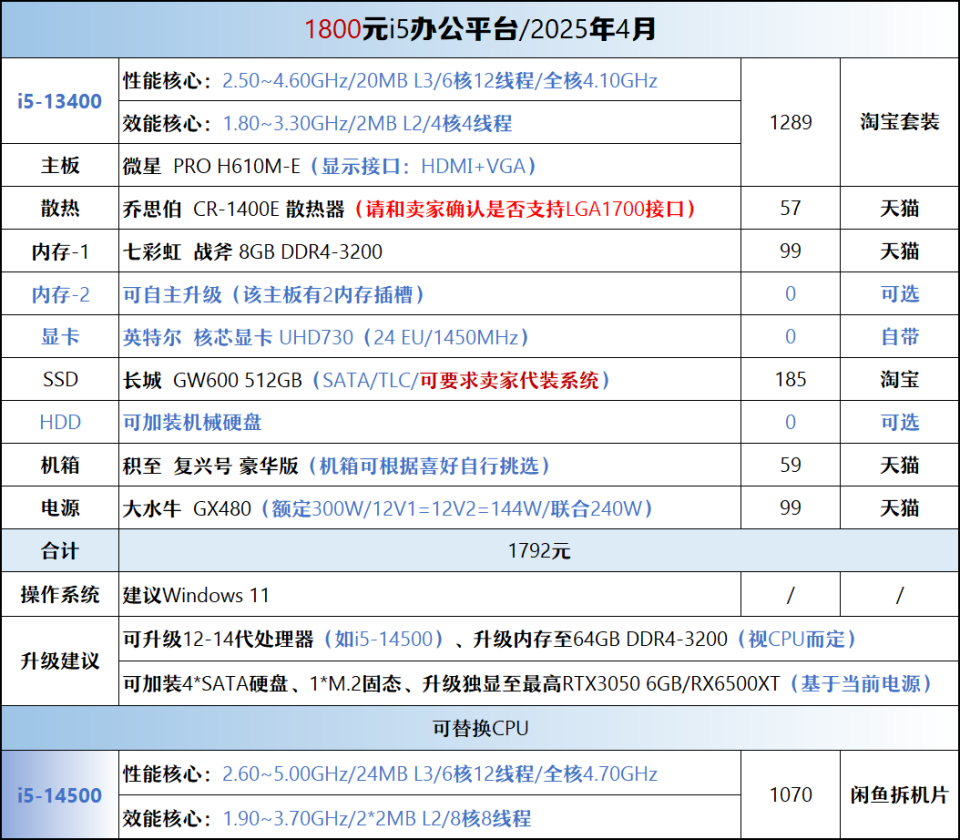Click the "可加装4*SATA硬盘" upgrade line
This screenshot has height=840, width=960.
click(x=528, y=683)
